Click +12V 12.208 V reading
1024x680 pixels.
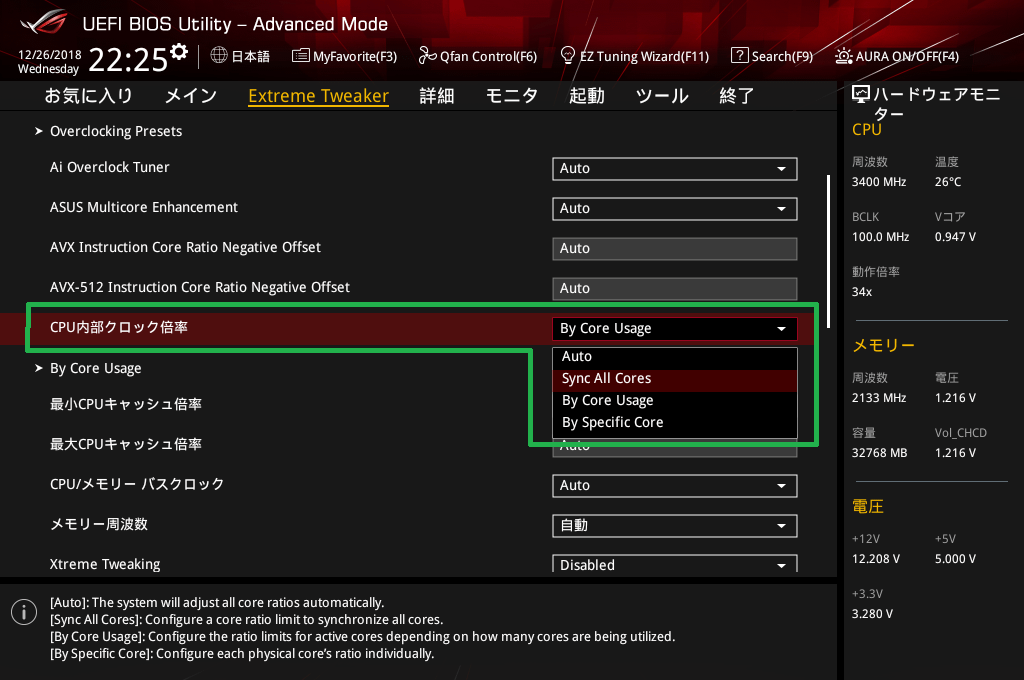click(876, 559)
